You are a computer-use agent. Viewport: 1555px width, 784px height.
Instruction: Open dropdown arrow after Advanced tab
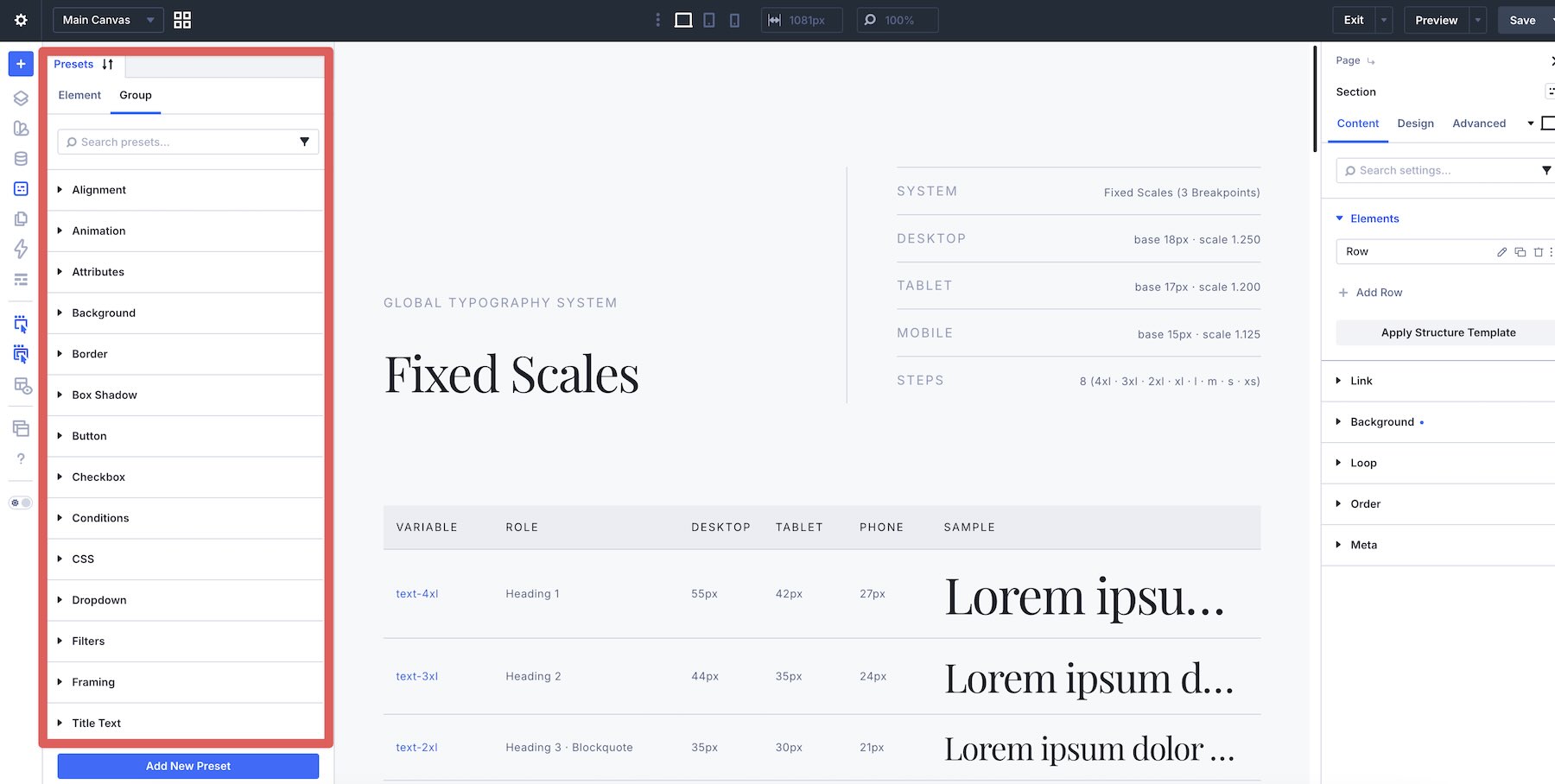coord(1530,123)
